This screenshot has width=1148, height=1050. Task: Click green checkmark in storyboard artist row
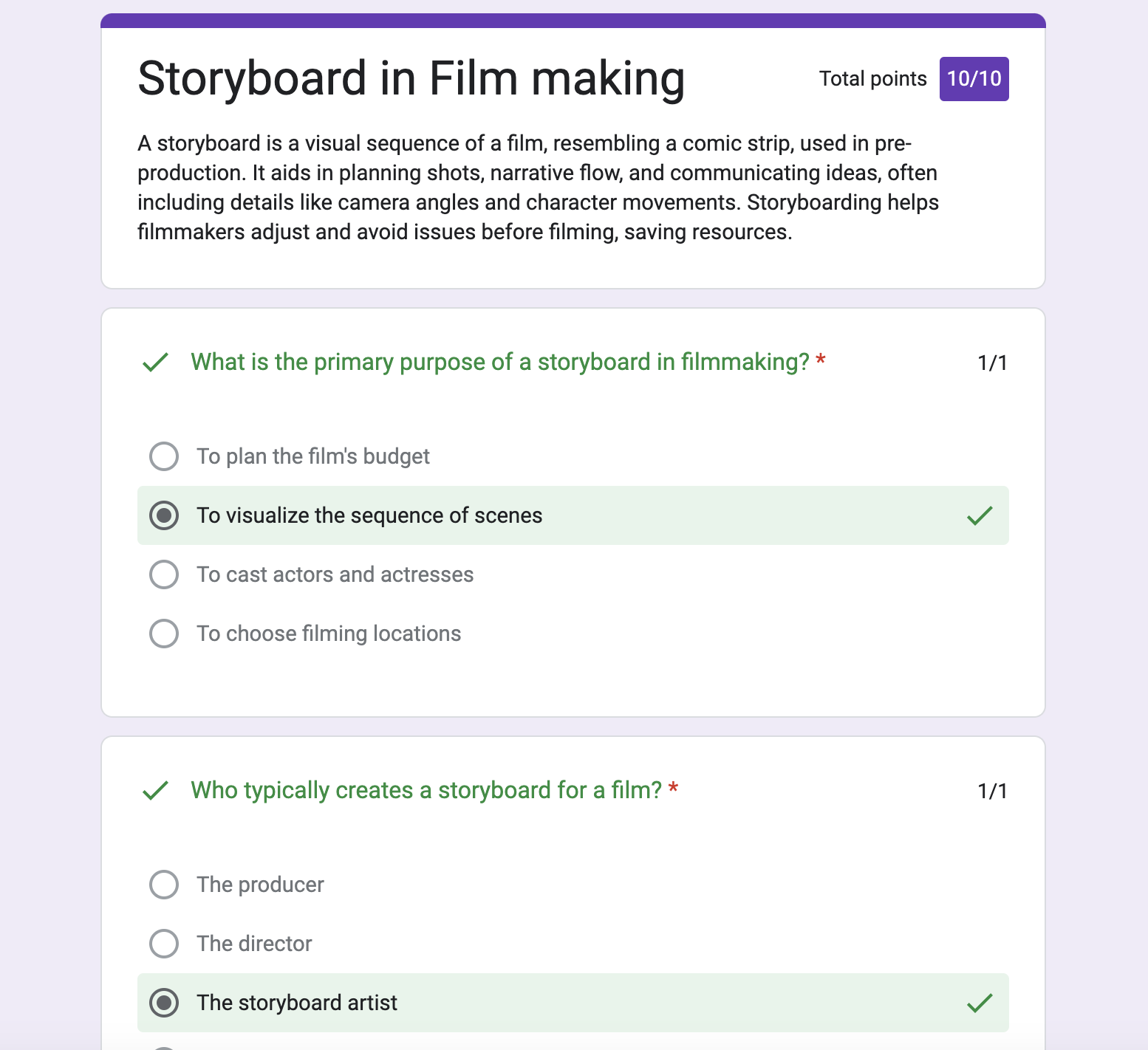[x=980, y=1003]
